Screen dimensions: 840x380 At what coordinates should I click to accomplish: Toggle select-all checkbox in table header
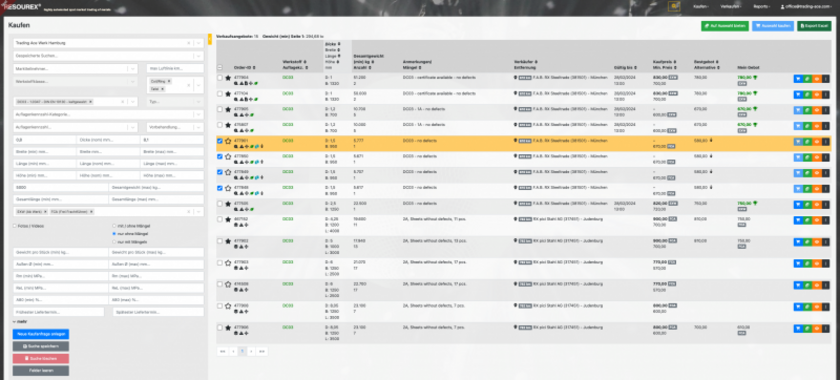click(x=220, y=68)
